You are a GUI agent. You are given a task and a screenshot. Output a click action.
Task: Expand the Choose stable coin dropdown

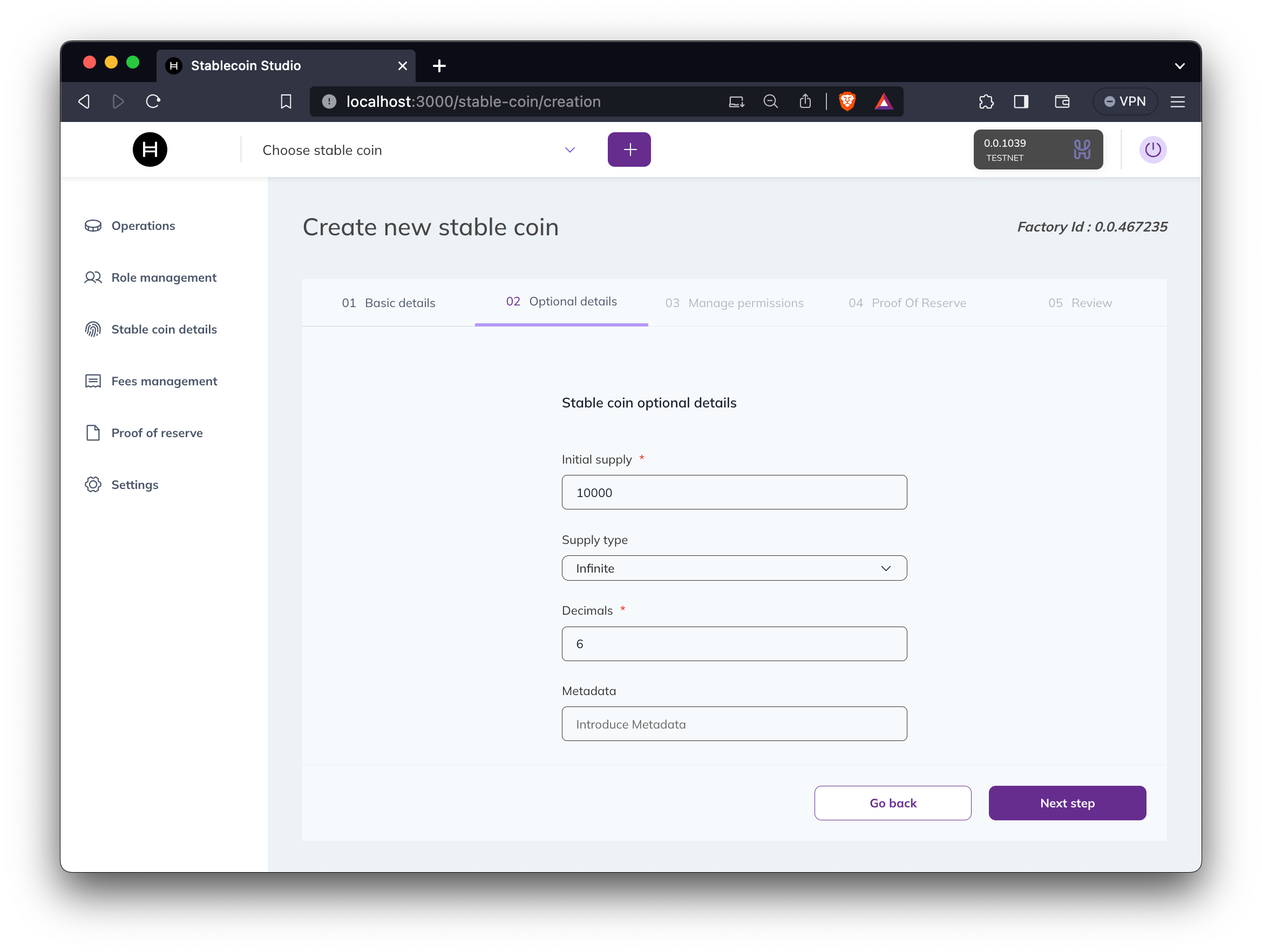(419, 150)
